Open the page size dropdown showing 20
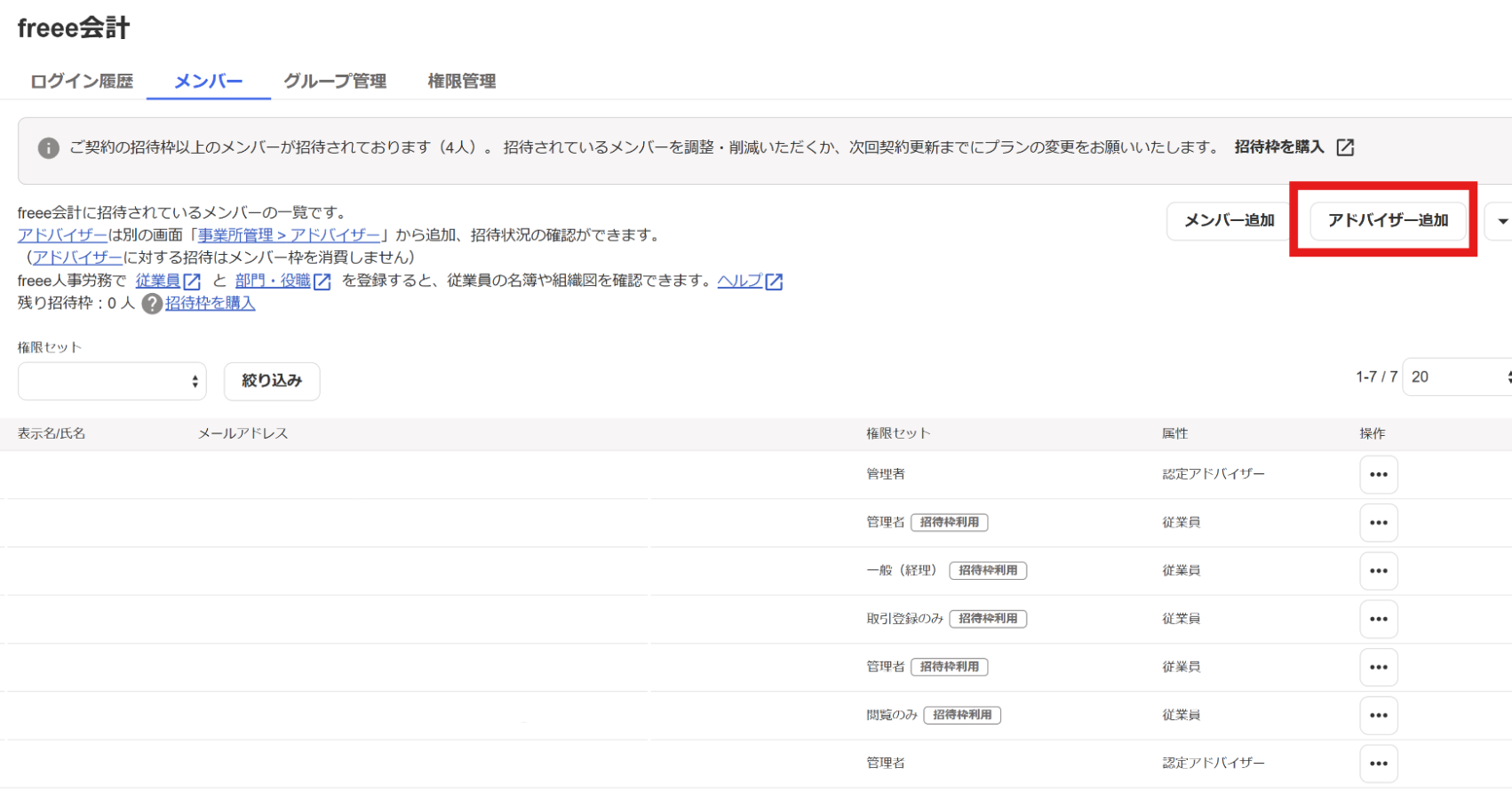 tap(1458, 376)
